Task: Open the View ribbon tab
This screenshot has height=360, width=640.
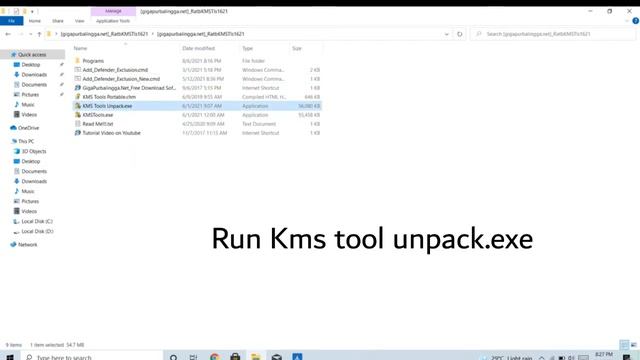Action: 79,21
